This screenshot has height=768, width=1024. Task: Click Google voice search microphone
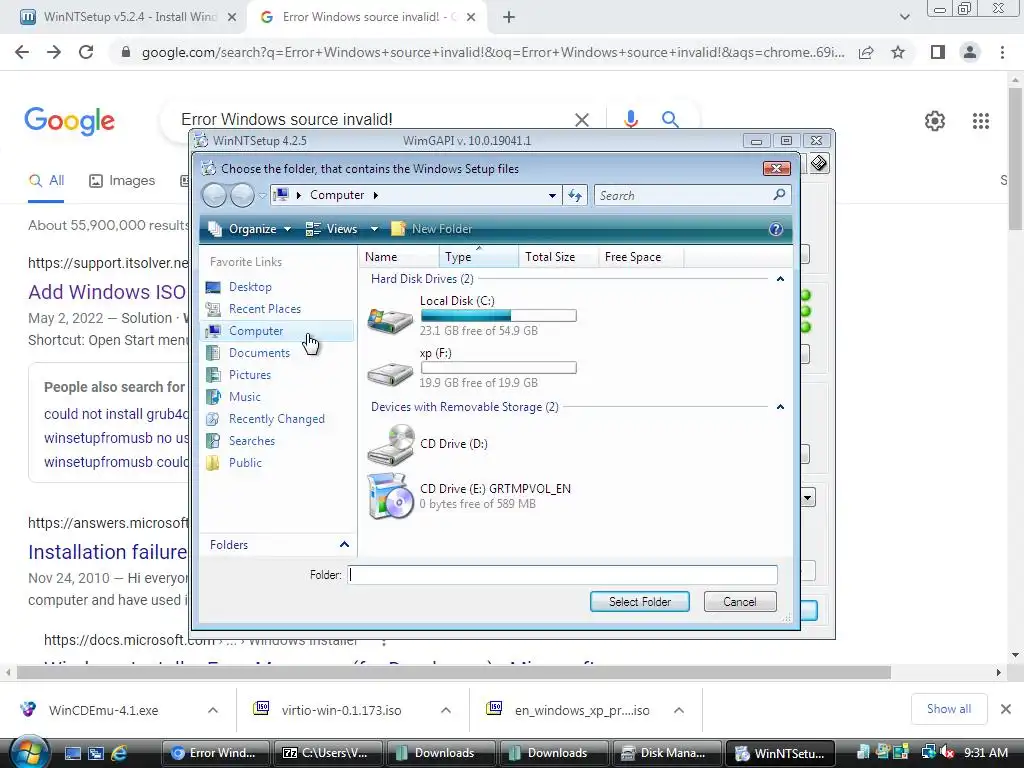pyautogui.click(x=630, y=120)
